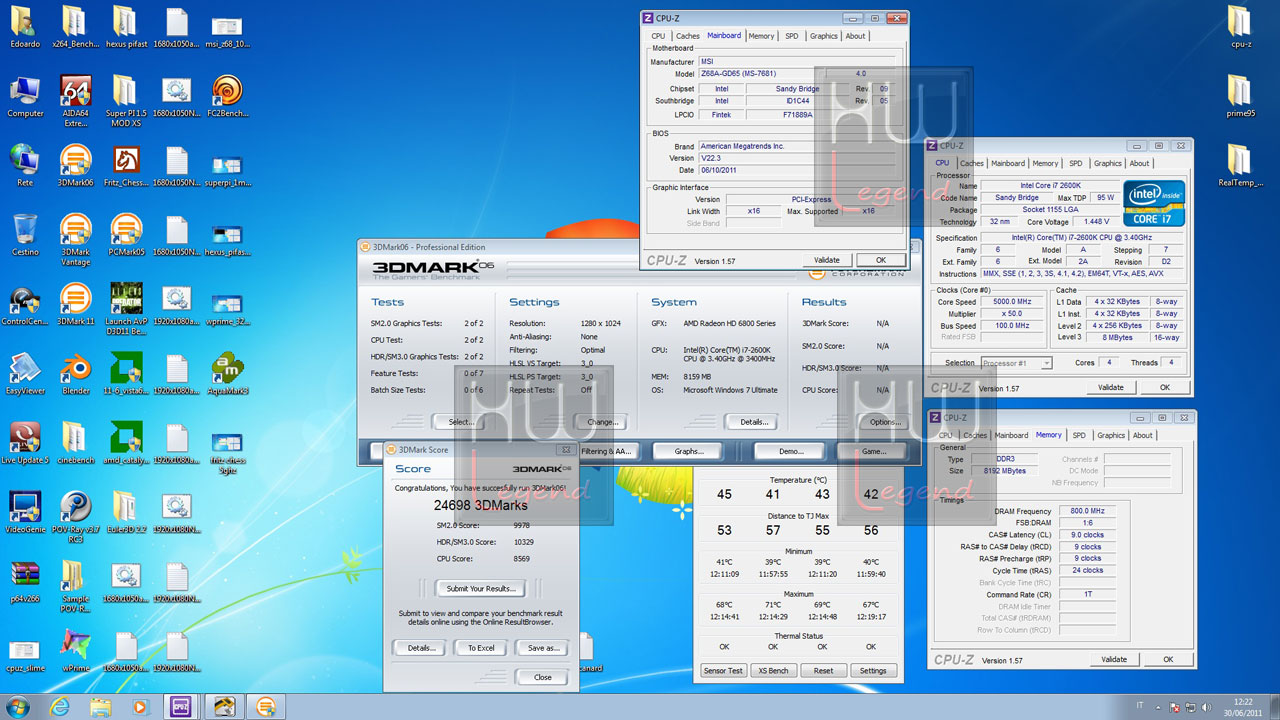Open the EasyViewer desktop shortcut
Screen dimensions: 1280x720
click(x=25, y=375)
